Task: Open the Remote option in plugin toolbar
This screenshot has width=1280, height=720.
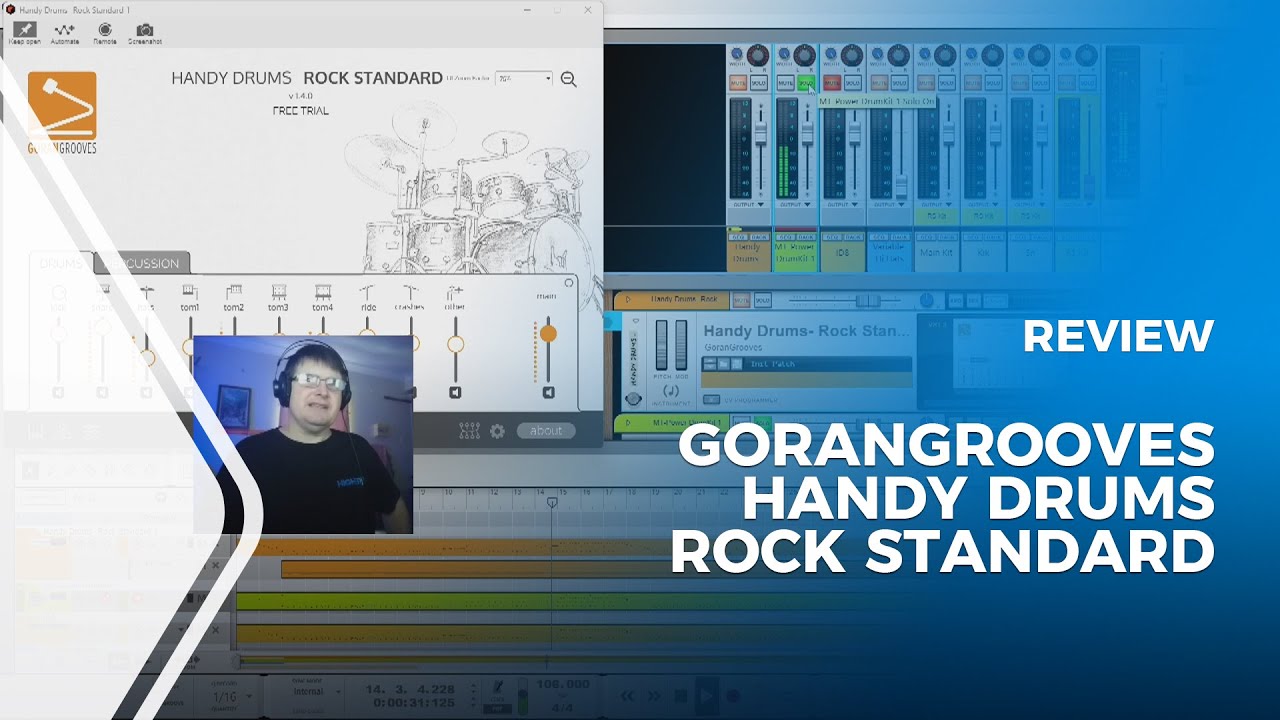Action: [x=105, y=30]
